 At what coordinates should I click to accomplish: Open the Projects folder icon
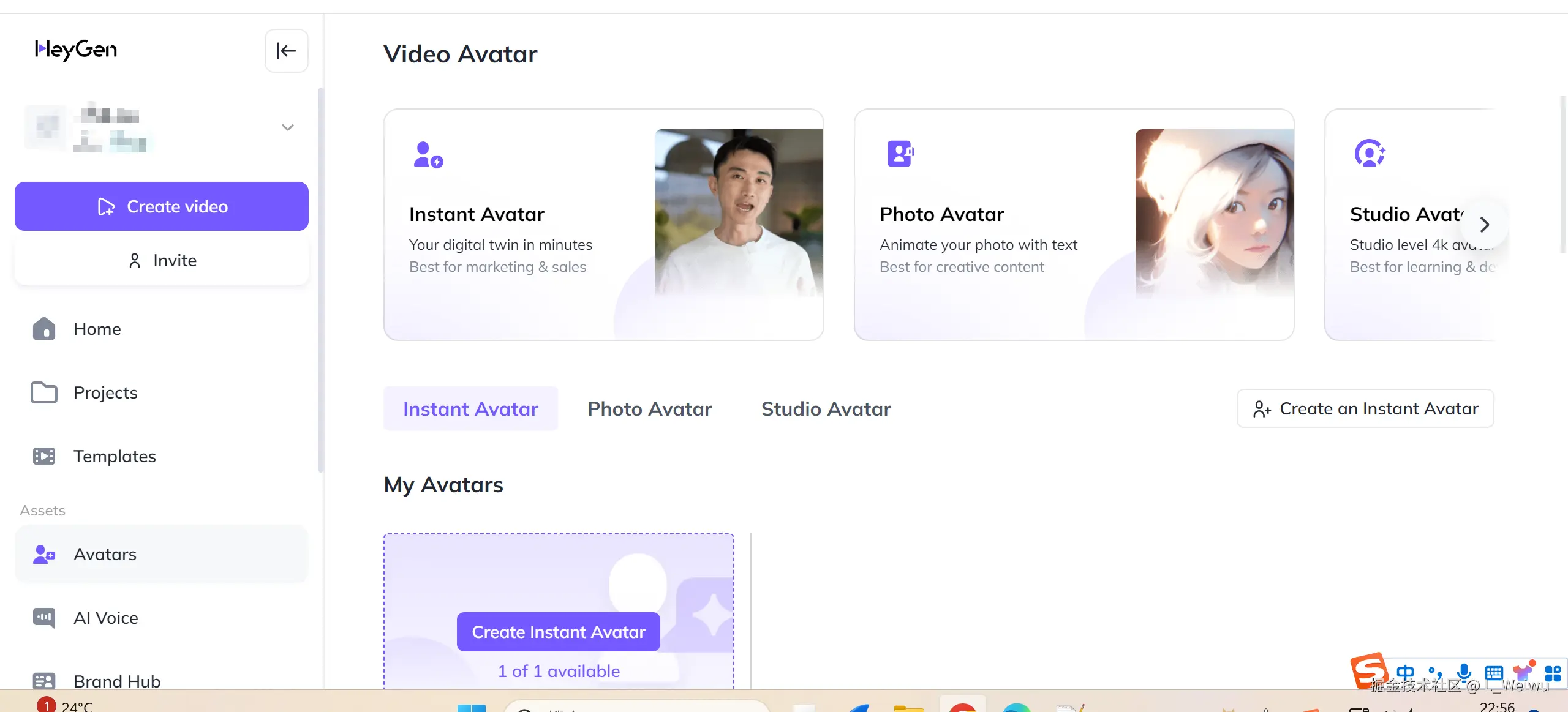pos(44,392)
